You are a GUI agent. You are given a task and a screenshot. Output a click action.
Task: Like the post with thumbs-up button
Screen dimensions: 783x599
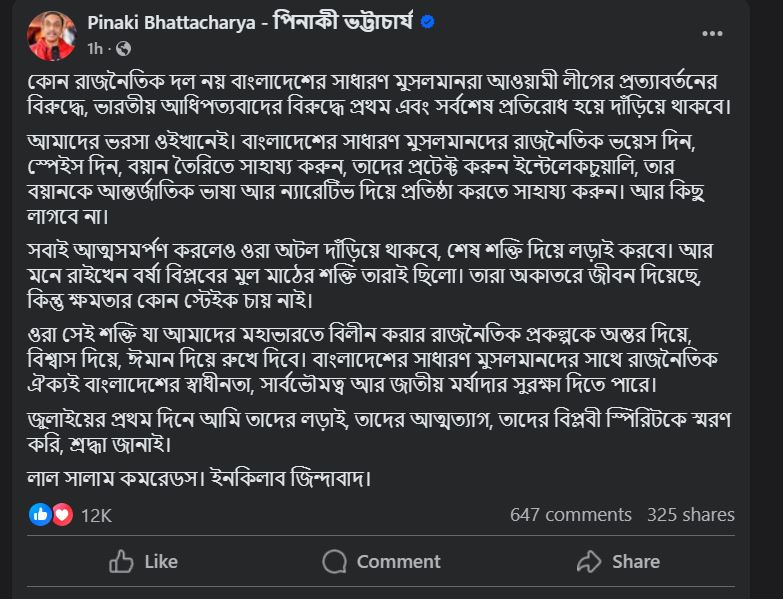[144, 562]
